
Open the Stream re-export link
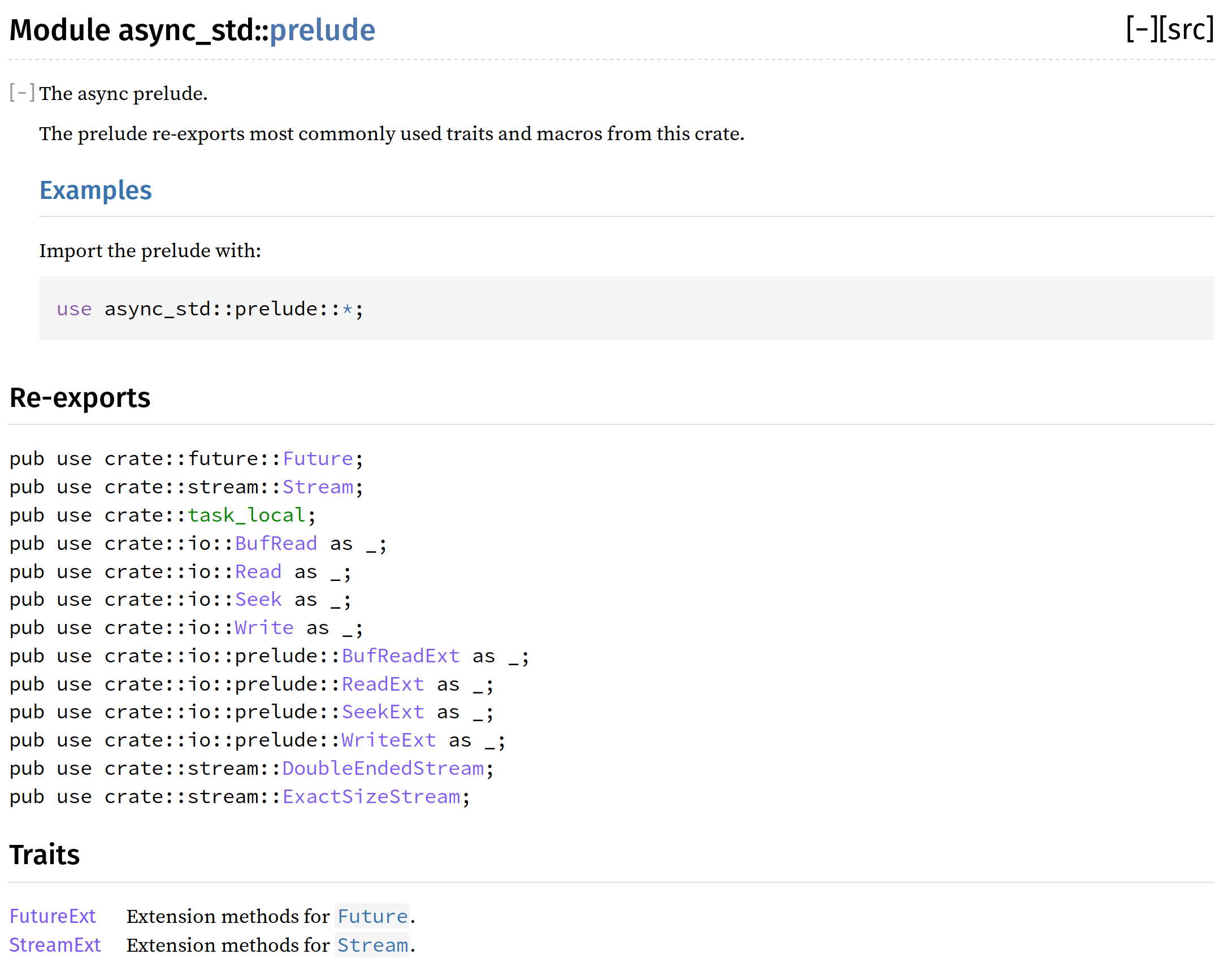(x=318, y=487)
